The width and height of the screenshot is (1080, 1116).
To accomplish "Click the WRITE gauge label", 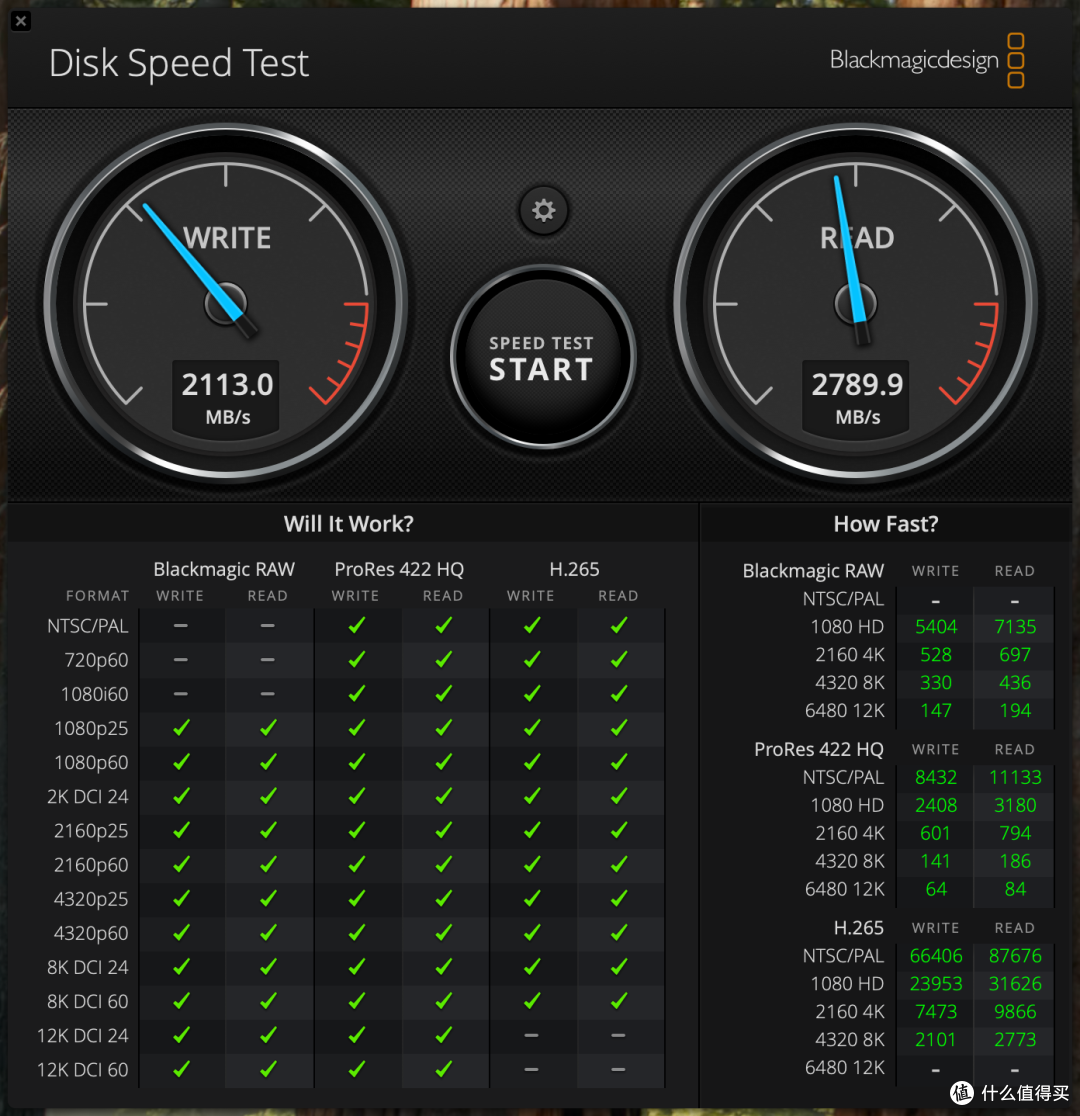I will [227, 238].
